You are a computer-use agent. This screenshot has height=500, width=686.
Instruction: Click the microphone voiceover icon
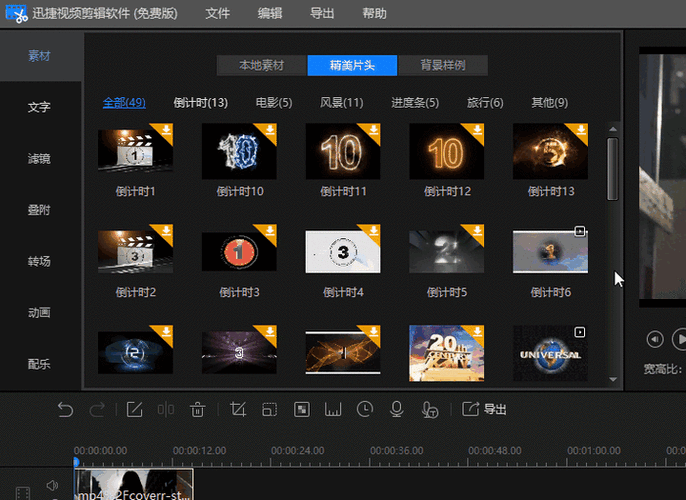point(397,409)
